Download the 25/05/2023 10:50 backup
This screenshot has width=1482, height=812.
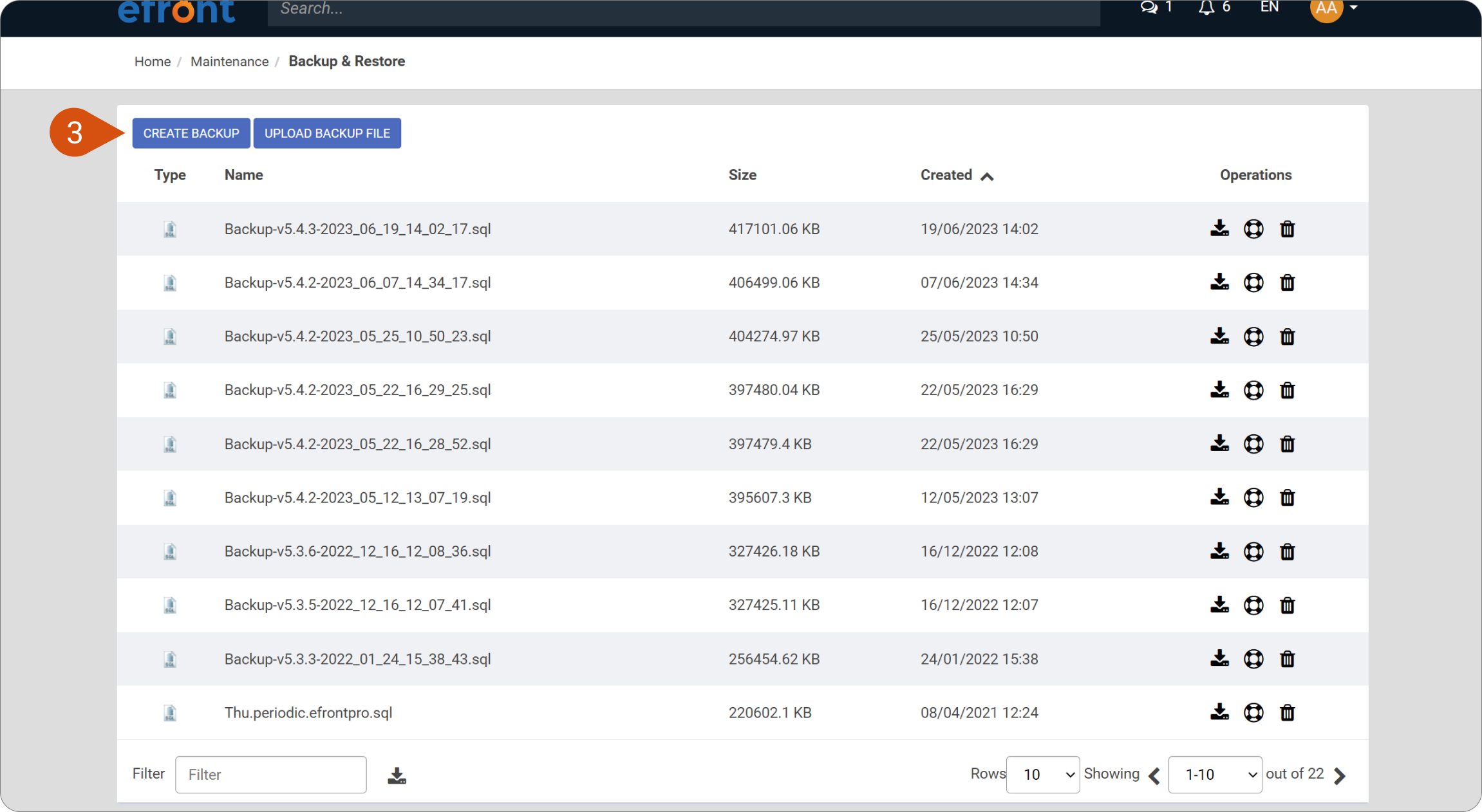[1219, 337]
